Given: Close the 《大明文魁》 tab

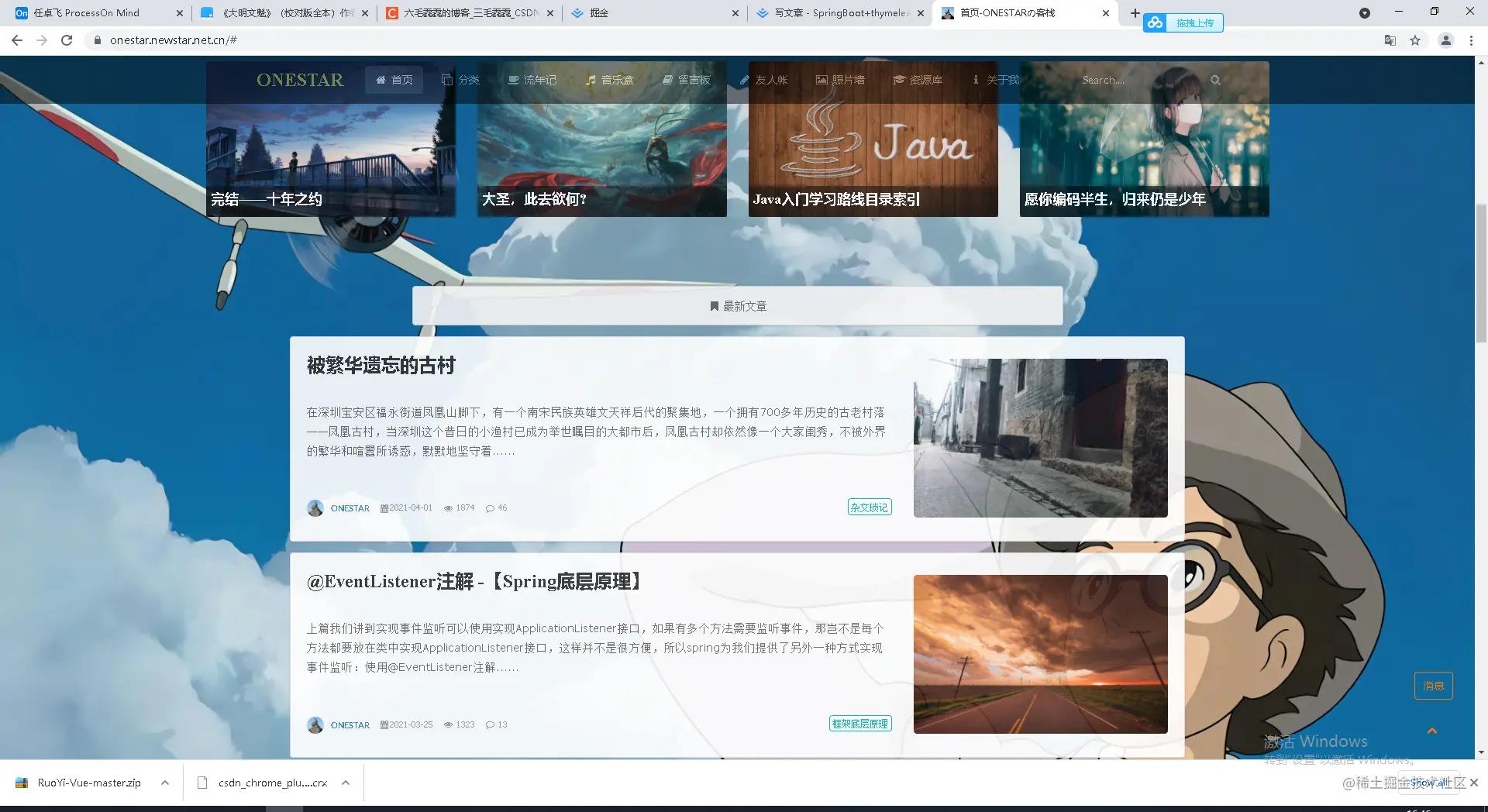Looking at the screenshot, I should pos(365,13).
